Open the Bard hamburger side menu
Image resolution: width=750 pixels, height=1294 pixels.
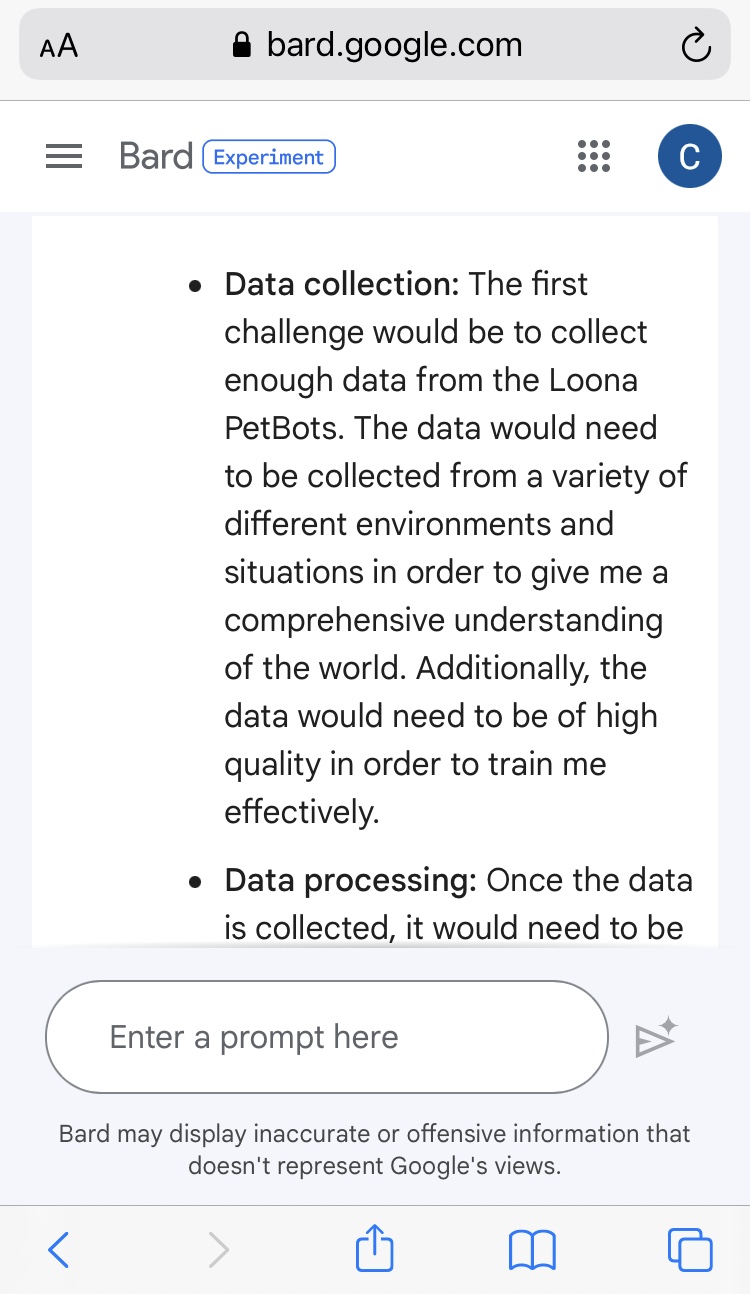64,157
